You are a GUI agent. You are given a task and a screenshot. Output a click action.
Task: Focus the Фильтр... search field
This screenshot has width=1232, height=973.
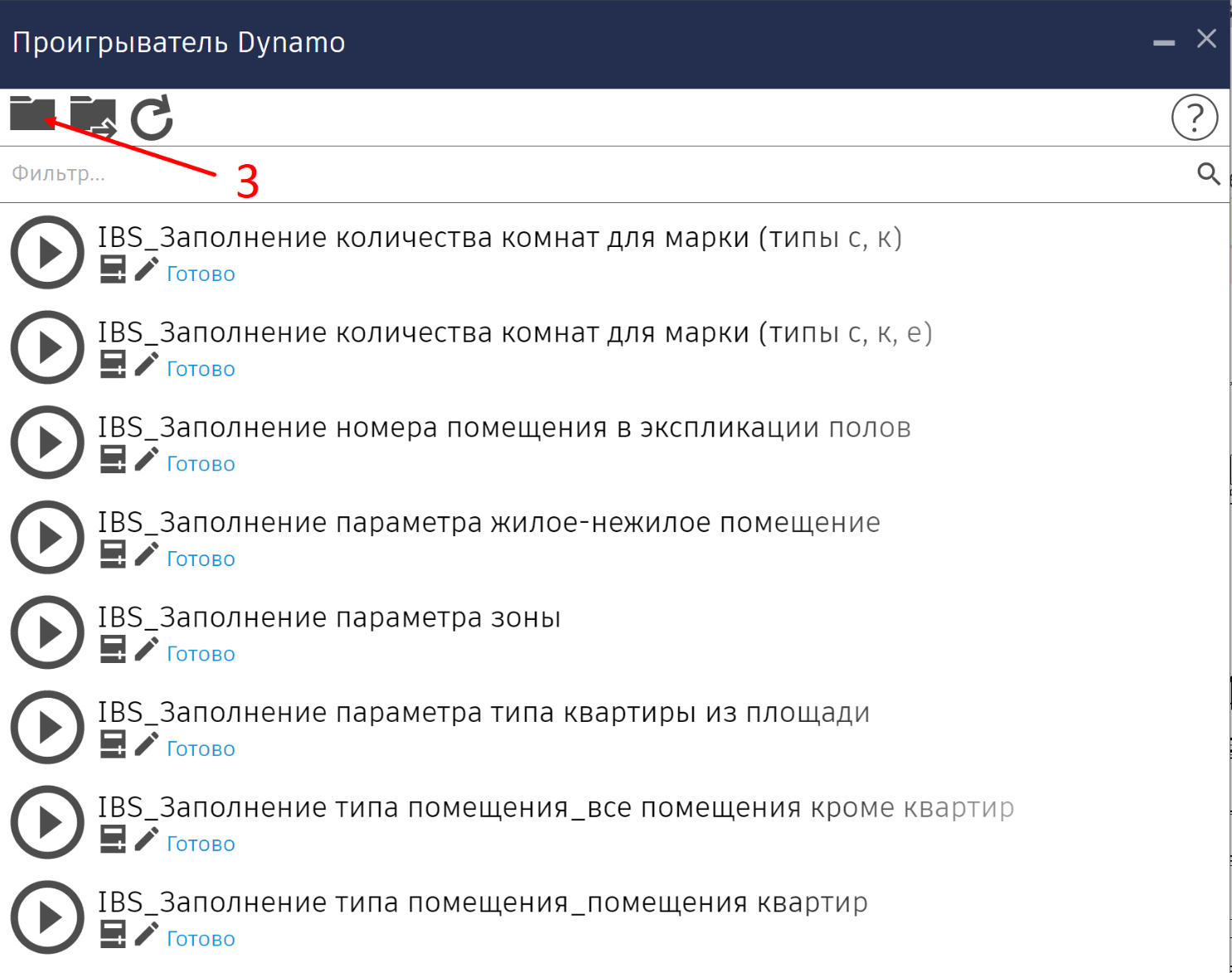click(597, 174)
